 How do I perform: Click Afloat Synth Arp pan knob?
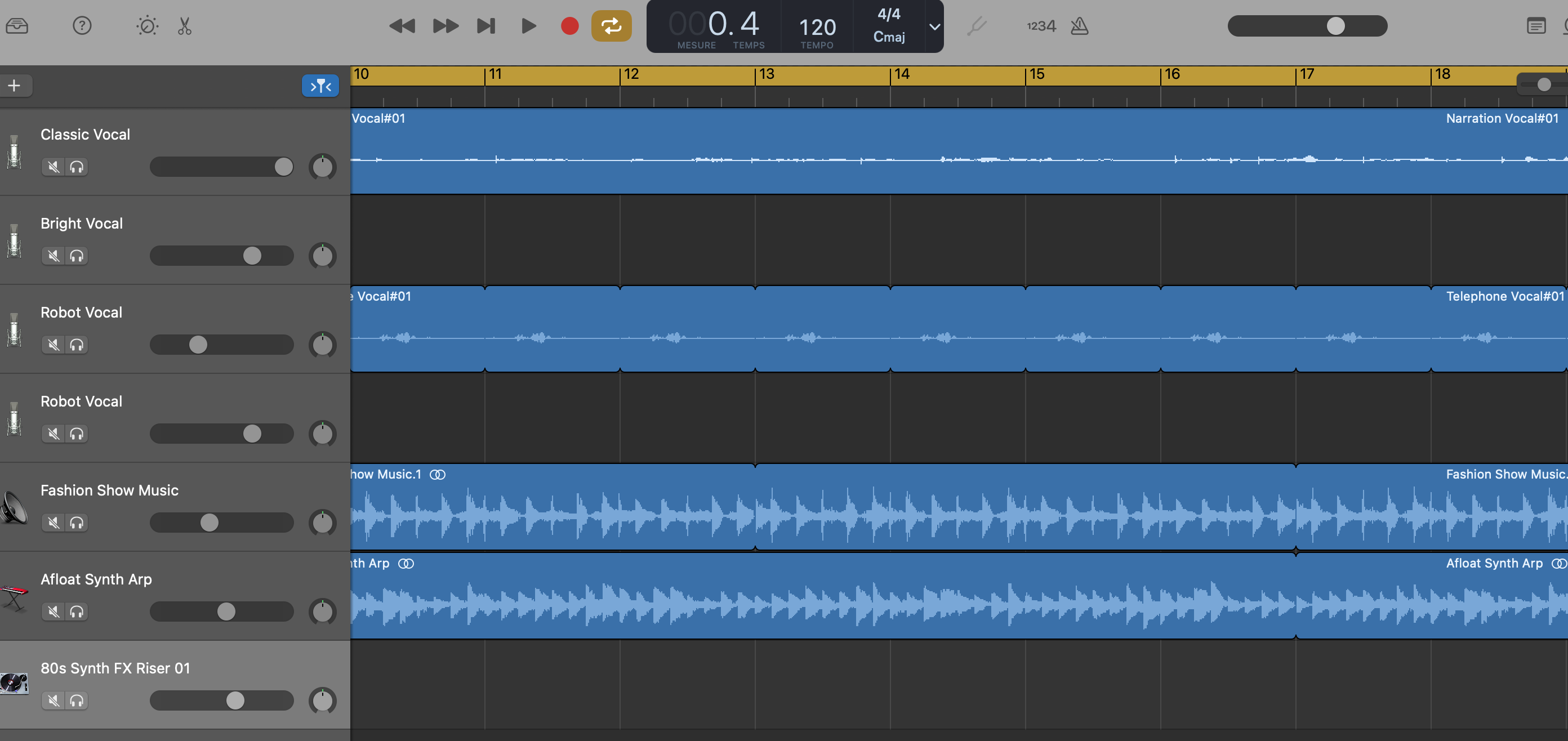pos(323,611)
